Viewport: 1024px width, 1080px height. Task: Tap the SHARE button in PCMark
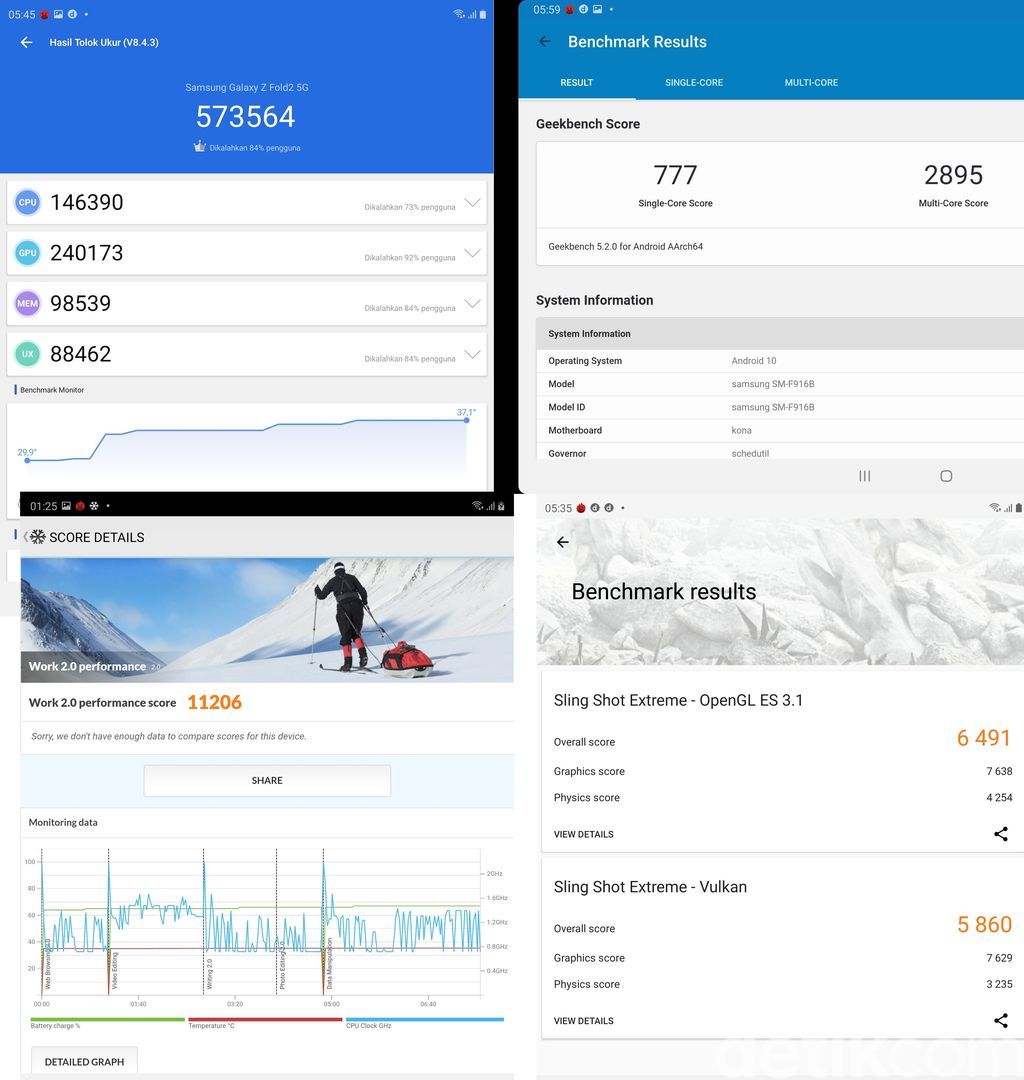pos(267,780)
